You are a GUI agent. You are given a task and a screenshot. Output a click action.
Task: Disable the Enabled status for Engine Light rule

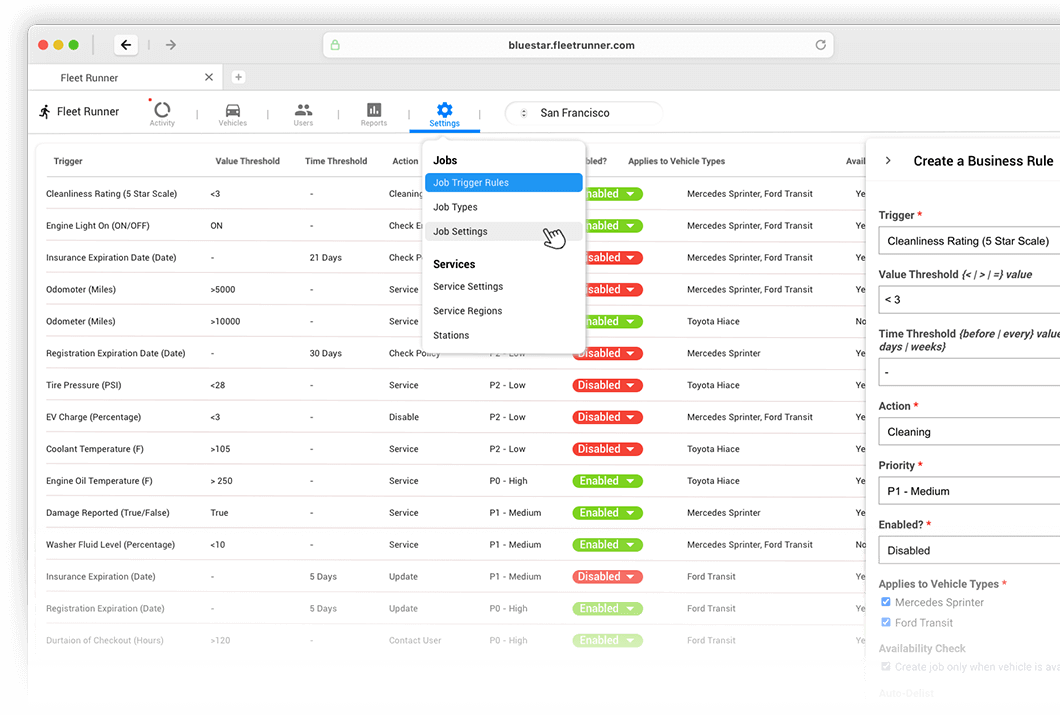pos(607,225)
